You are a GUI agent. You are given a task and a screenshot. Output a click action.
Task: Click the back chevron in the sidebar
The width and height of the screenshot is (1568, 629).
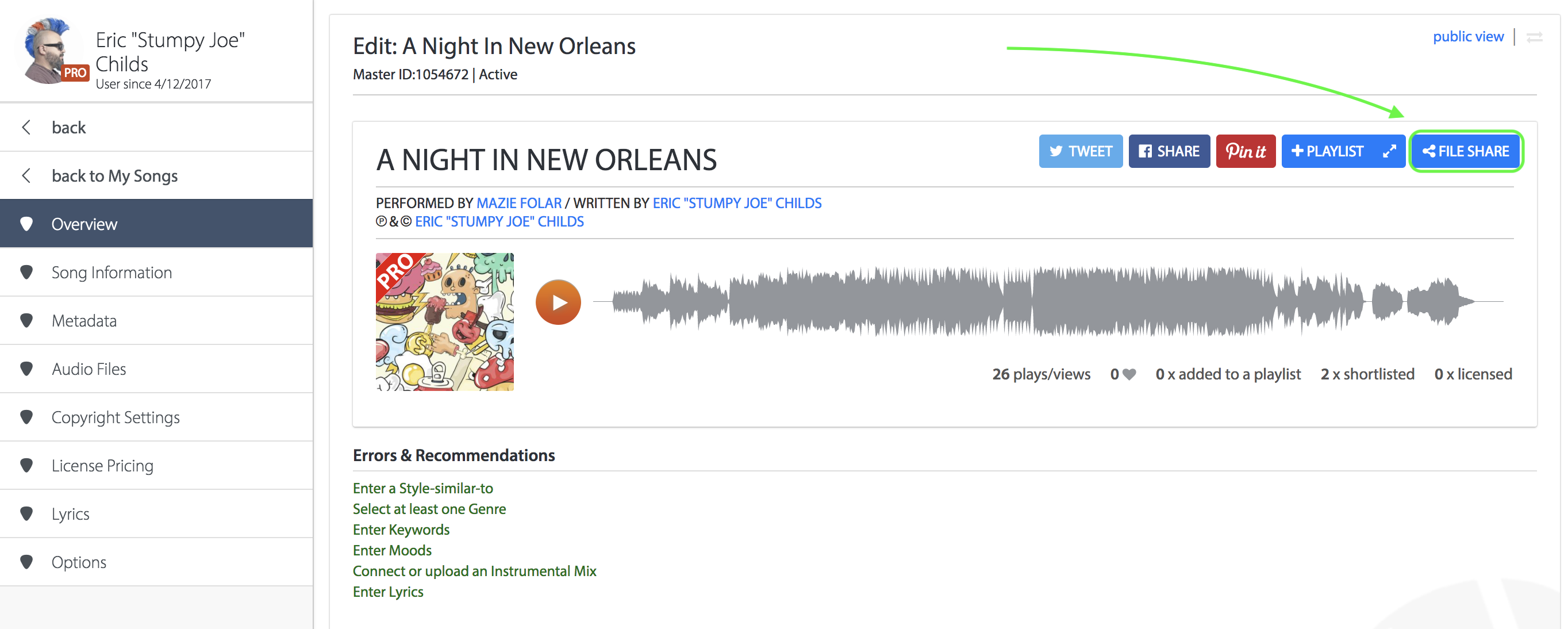coord(26,127)
